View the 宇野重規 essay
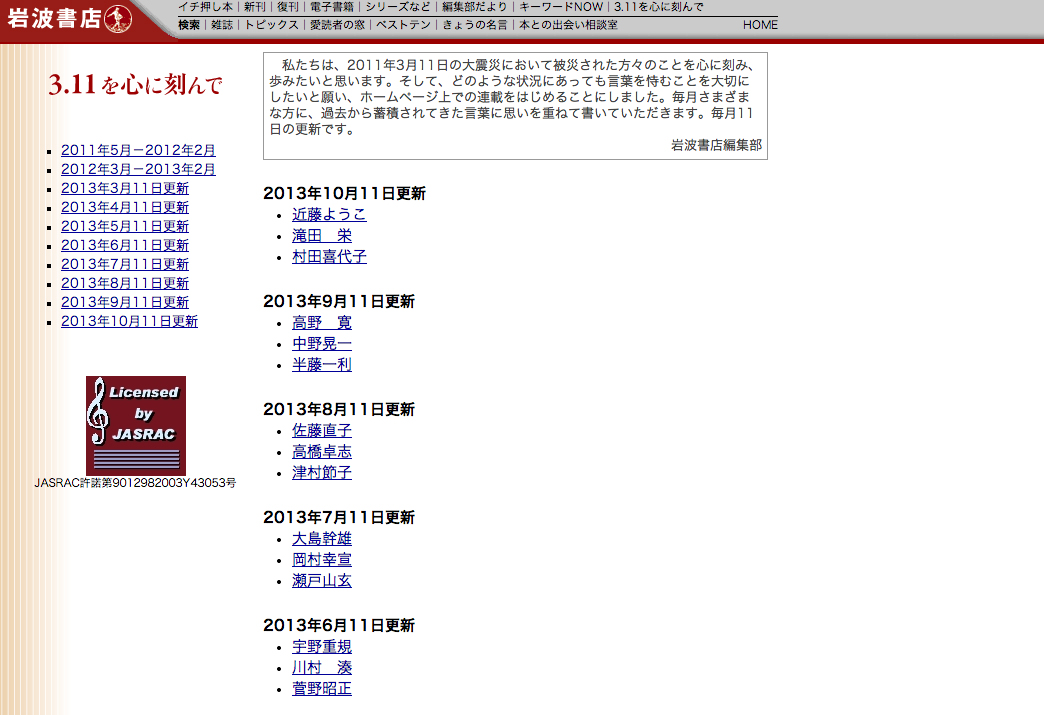The height and width of the screenshot is (715, 1044). click(322, 646)
